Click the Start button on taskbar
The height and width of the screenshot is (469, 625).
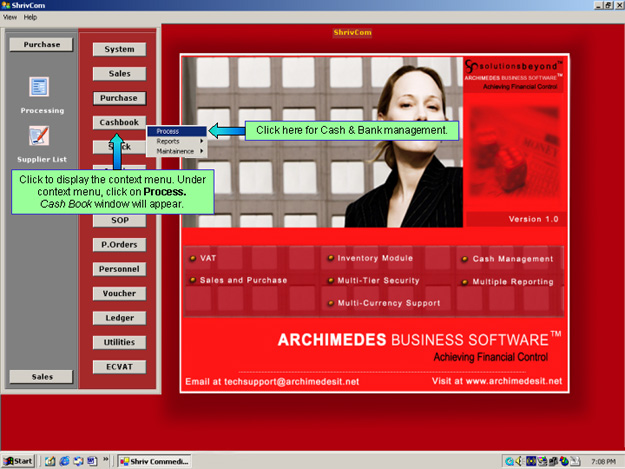point(19,461)
